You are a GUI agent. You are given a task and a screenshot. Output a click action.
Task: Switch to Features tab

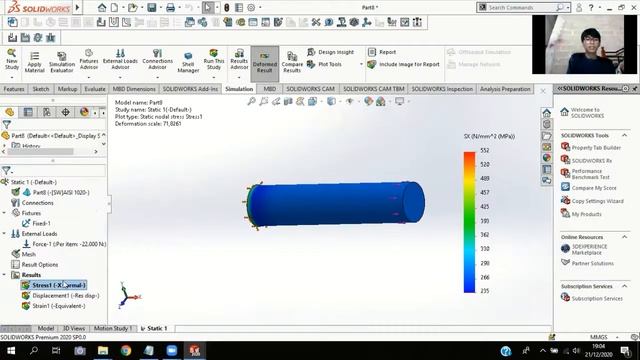pos(14,89)
